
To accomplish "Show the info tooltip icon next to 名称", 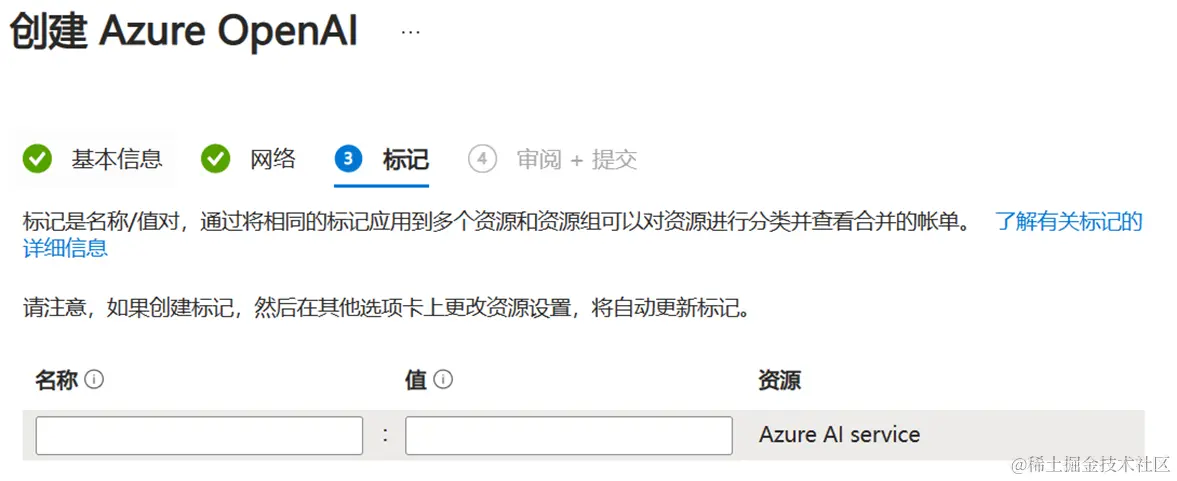I will [94, 380].
